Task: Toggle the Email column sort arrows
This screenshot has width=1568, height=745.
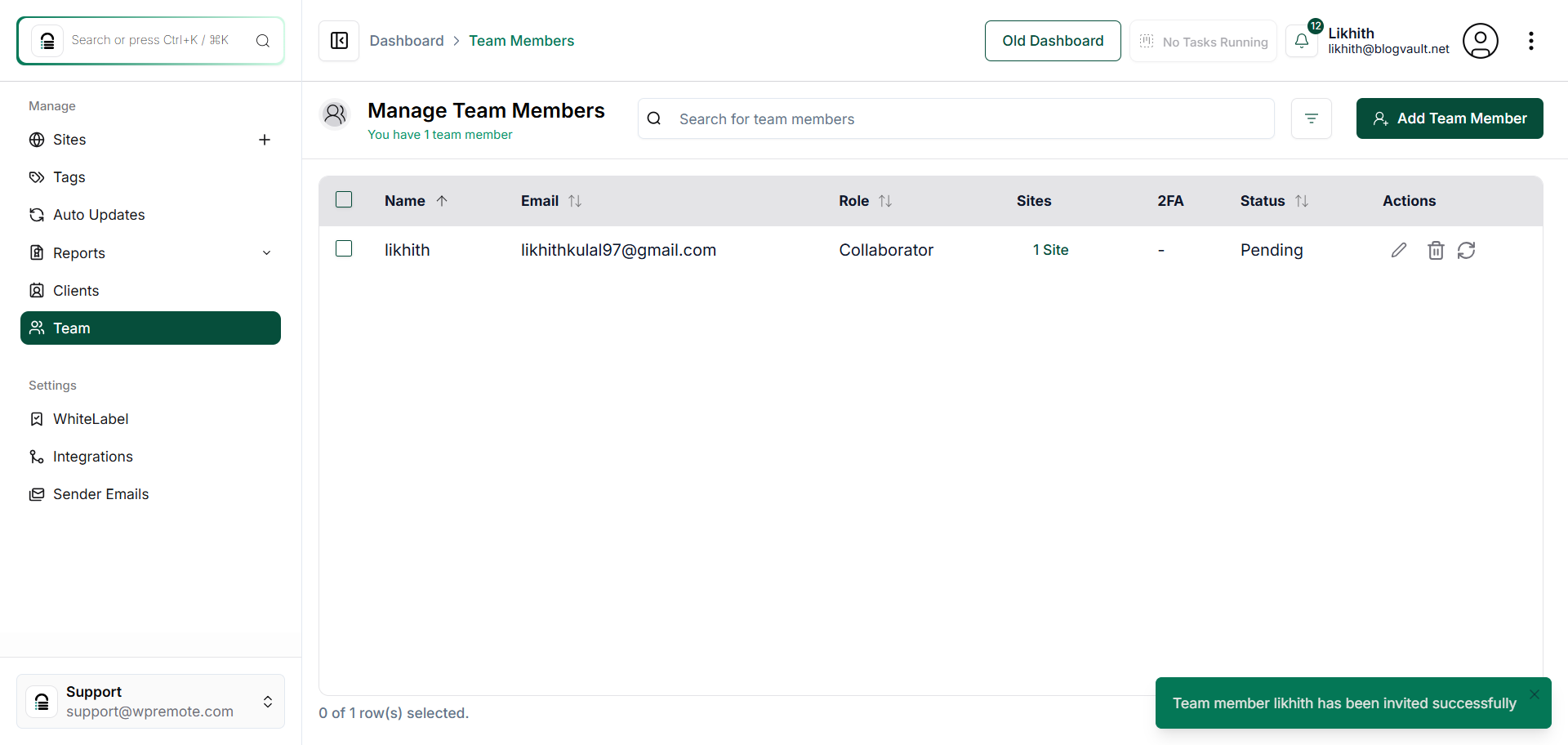Action: (x=575, y=200)
